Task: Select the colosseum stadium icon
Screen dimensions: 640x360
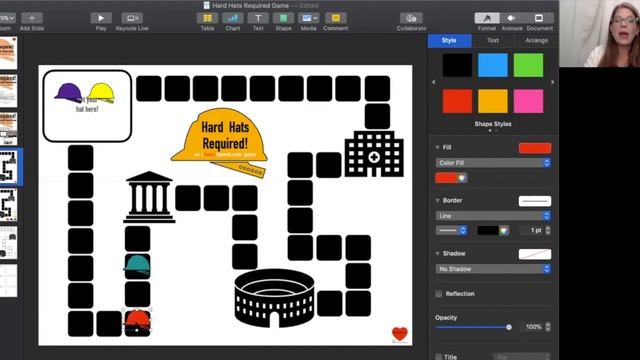Action: coord(274,298)
